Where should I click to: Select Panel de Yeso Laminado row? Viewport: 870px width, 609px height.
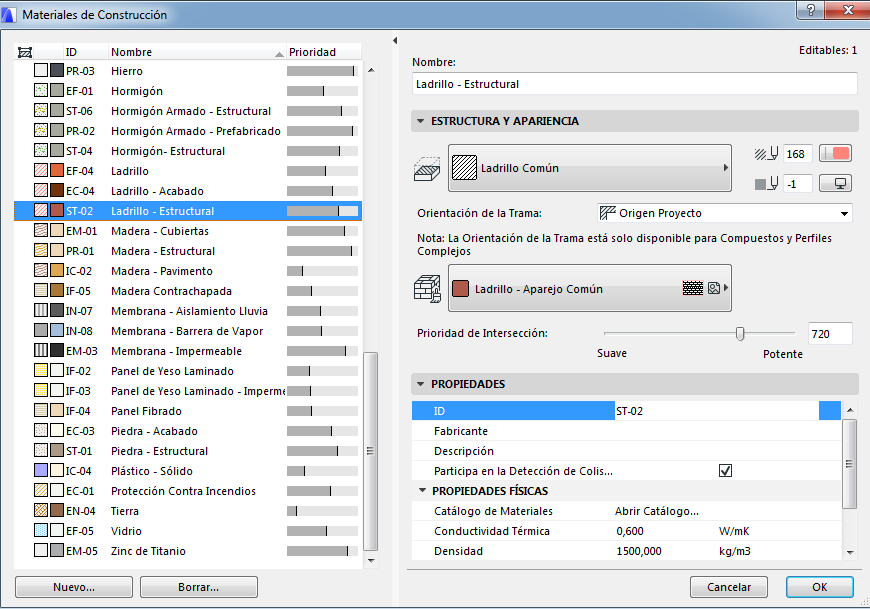click(x=188, y=371)
